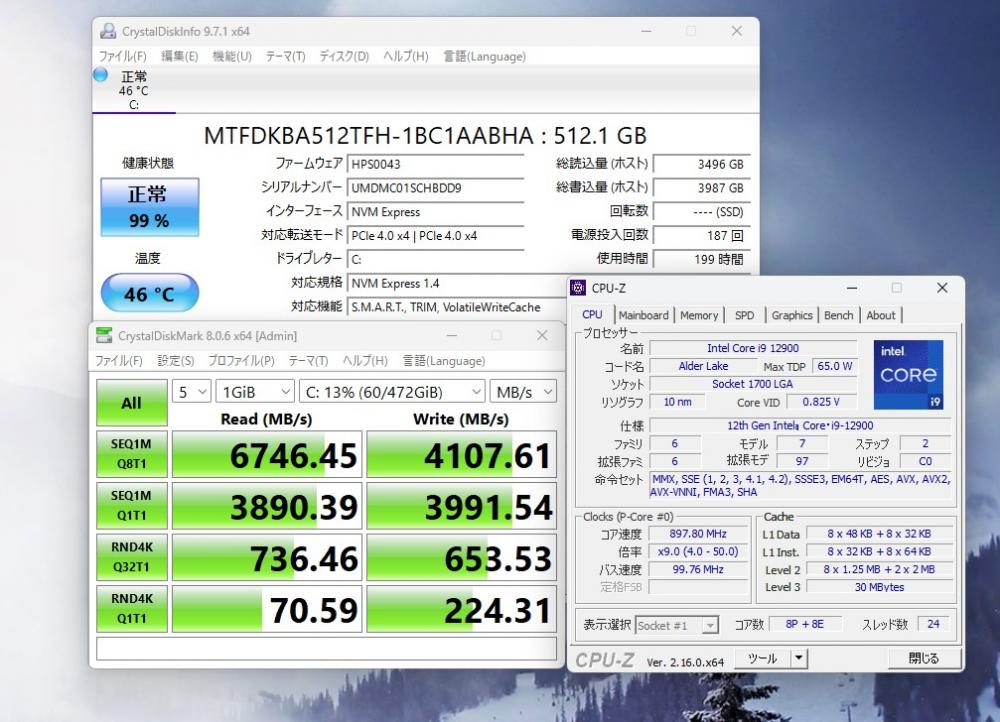The image size is (1000, 722).
Task: Click the power-on hours value 199 時間
Action: click(x=702, y=260)
